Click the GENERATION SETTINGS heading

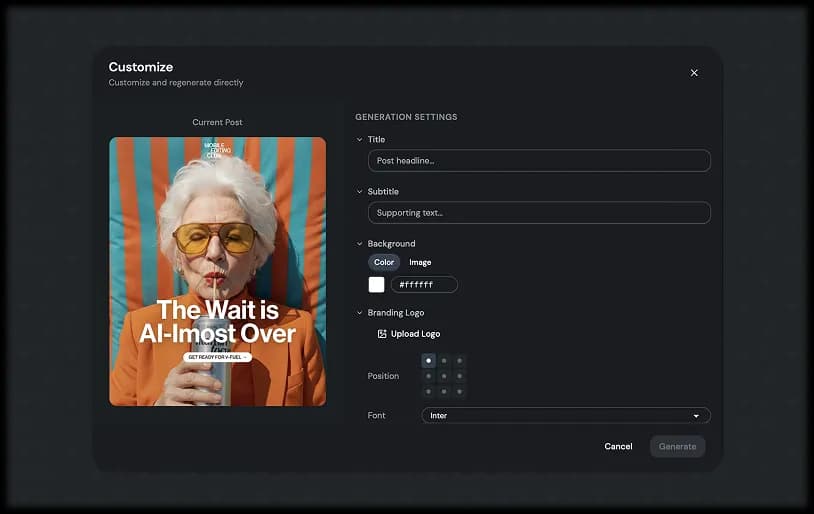[x=406, y=117]
